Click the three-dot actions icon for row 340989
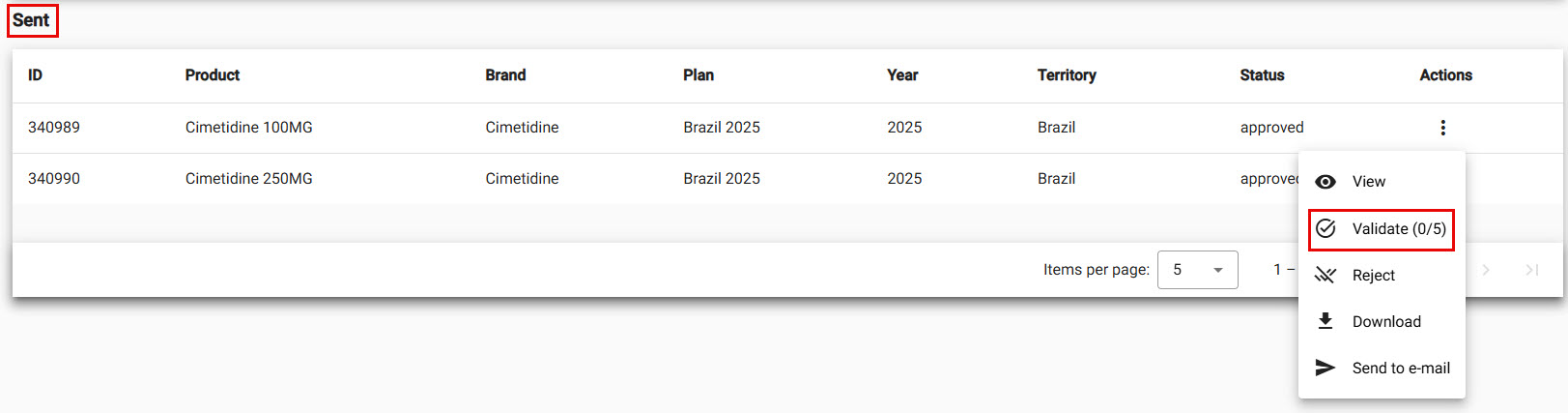The width and height of the screenshot is (1568, 413). 1442,128
